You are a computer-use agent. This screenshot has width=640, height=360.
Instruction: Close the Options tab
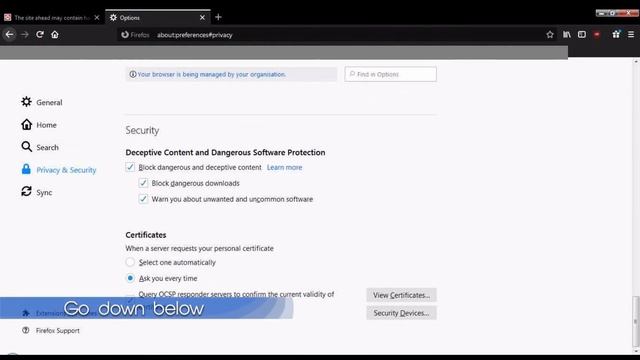202,18
